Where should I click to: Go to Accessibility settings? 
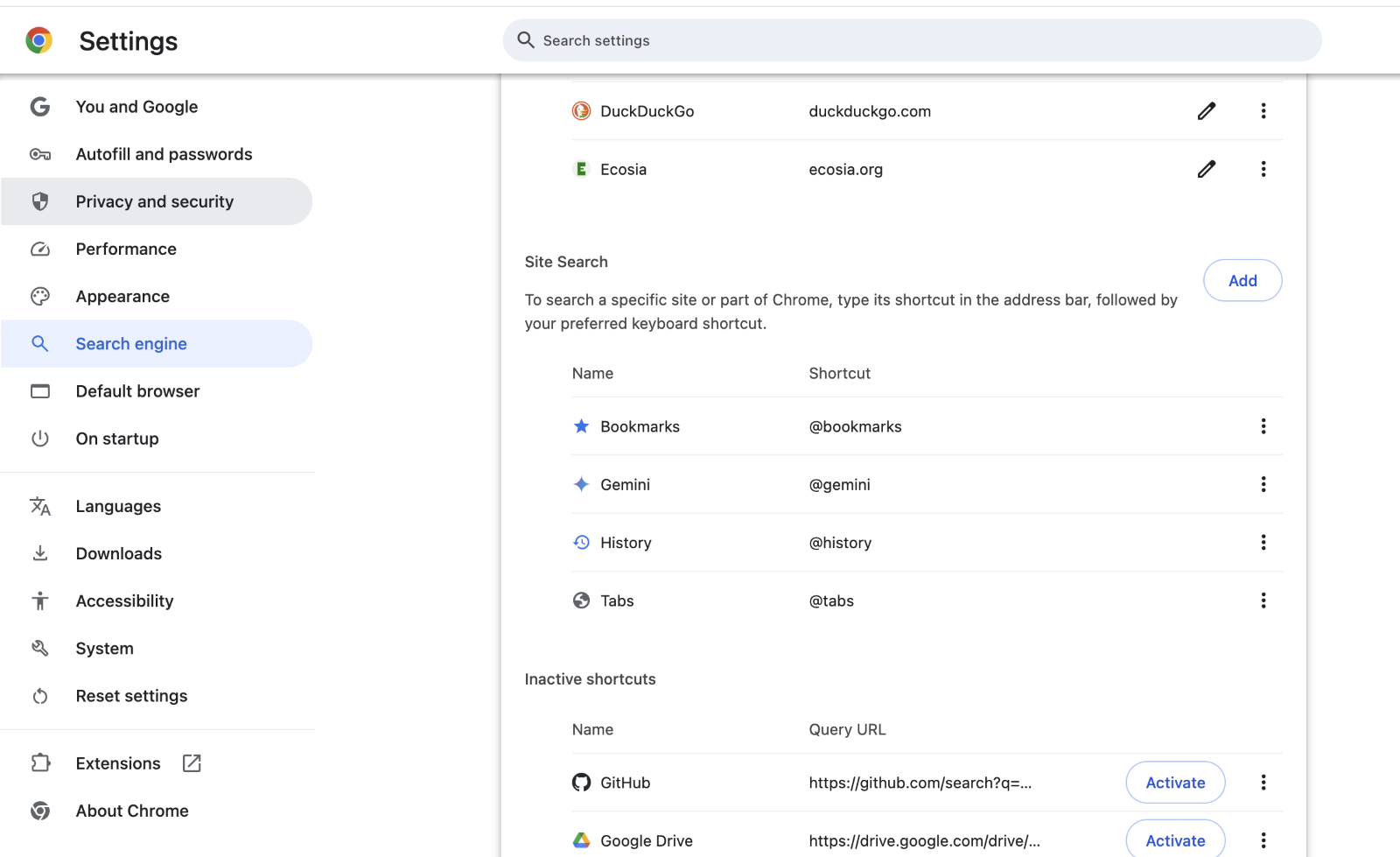(x=157, y=601)
